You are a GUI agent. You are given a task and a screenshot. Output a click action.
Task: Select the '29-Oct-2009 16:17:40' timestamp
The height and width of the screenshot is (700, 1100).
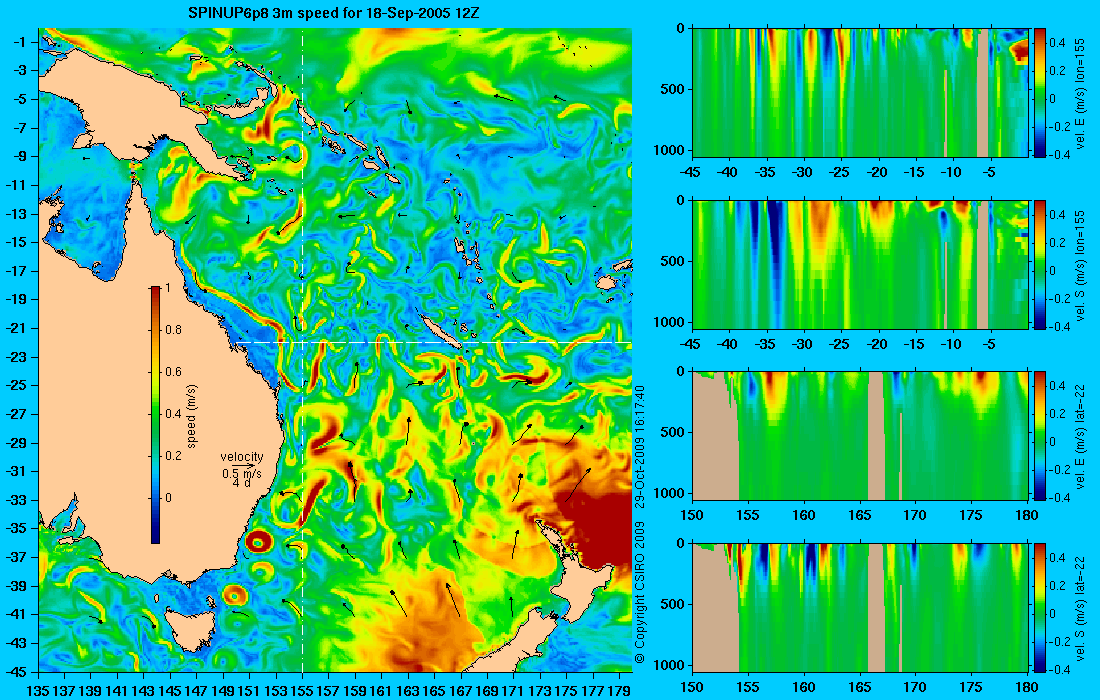click(639, 445)
